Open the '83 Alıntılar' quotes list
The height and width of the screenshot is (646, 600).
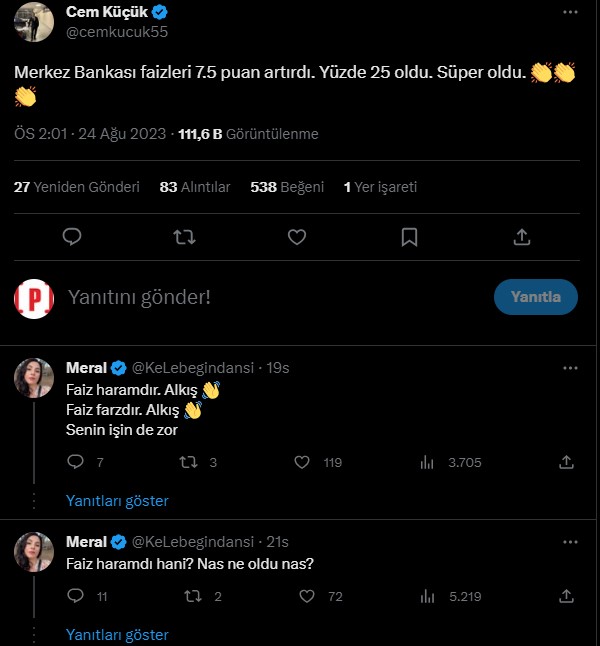click(x=195, y=187)
